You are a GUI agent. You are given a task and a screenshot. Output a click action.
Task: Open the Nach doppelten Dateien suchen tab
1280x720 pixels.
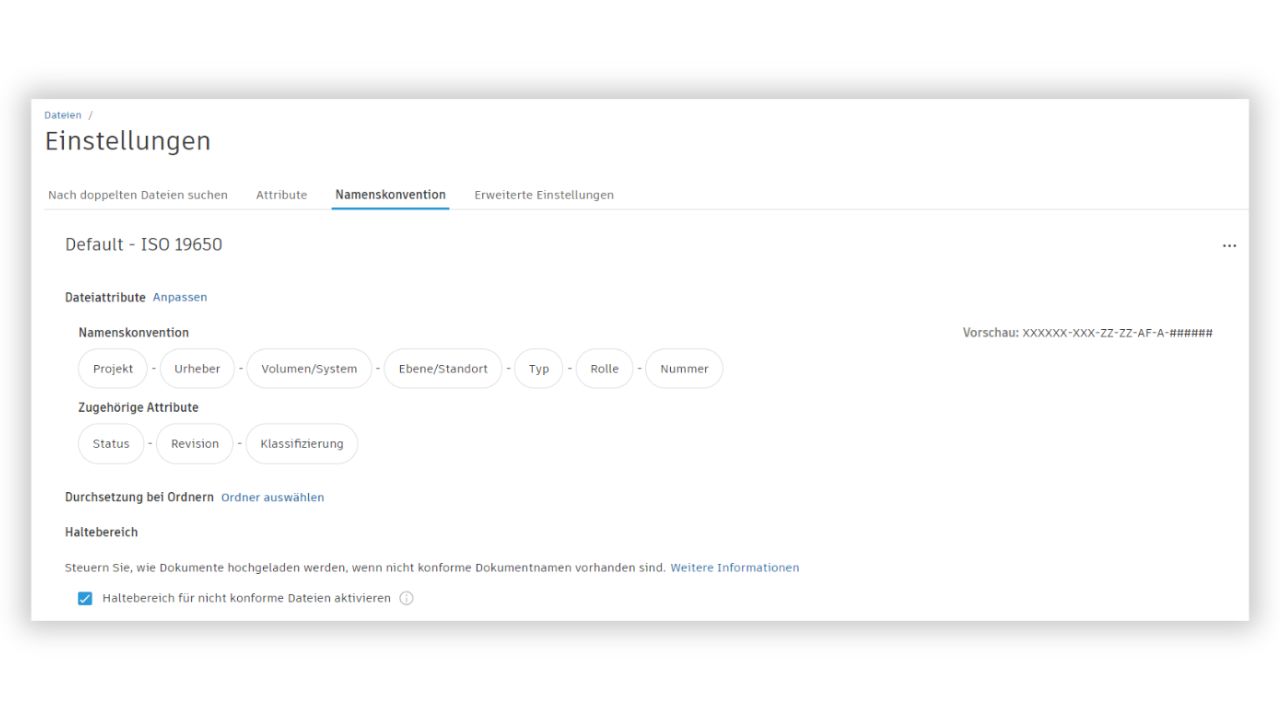pyautogui.click(x=138, y=195)
